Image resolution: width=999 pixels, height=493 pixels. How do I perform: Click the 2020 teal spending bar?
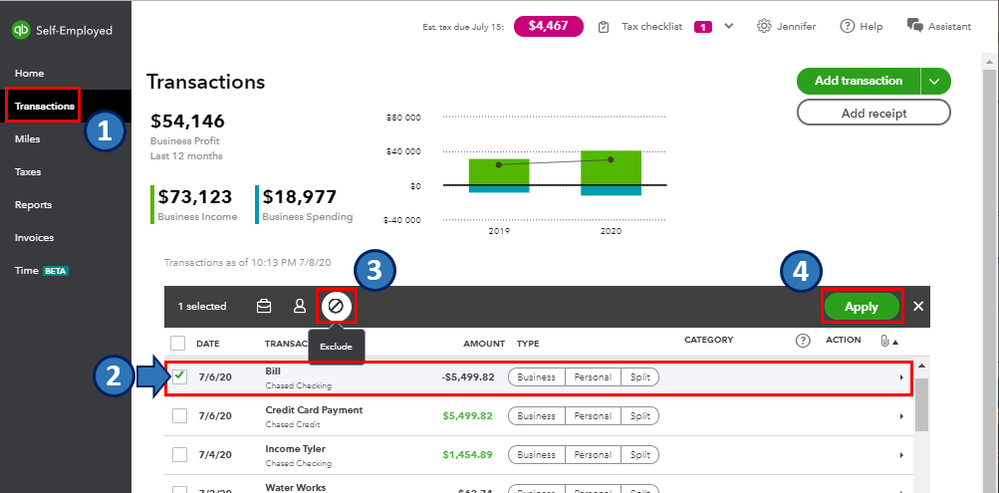(611, 190)
